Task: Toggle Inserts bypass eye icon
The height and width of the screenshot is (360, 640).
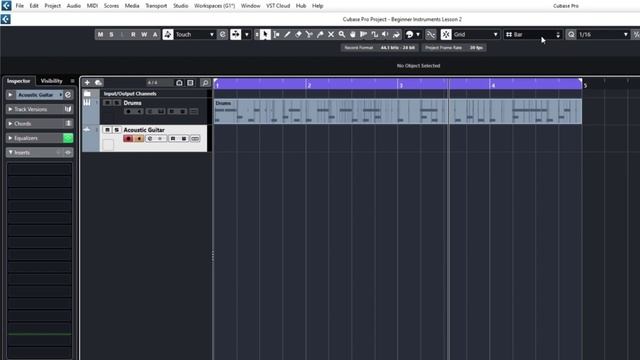Action: coord(68,152)
